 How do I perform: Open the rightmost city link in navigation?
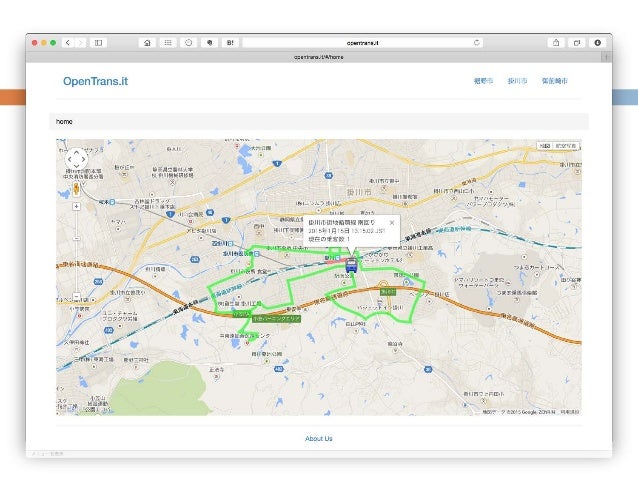click(555, 81)
